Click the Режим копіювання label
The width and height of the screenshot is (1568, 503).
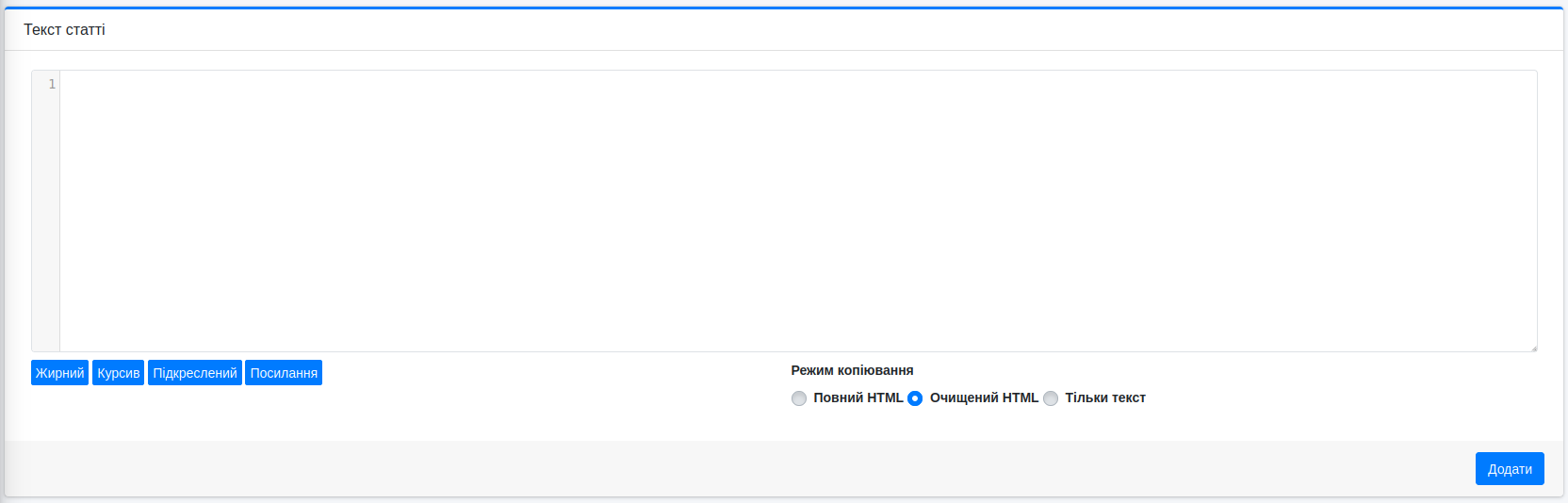(852, 370)
